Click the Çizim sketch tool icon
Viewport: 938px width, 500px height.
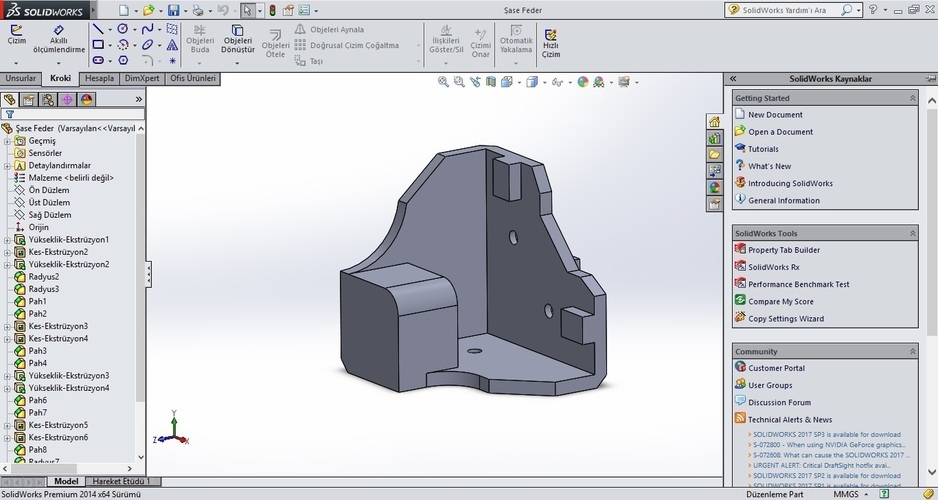pyautogui.click(x=17, y=35)
